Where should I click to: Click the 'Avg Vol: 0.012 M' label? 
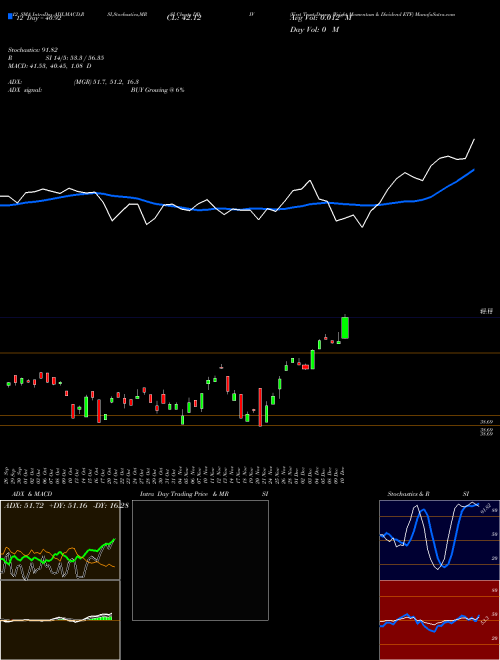click(x=320, y=19)
